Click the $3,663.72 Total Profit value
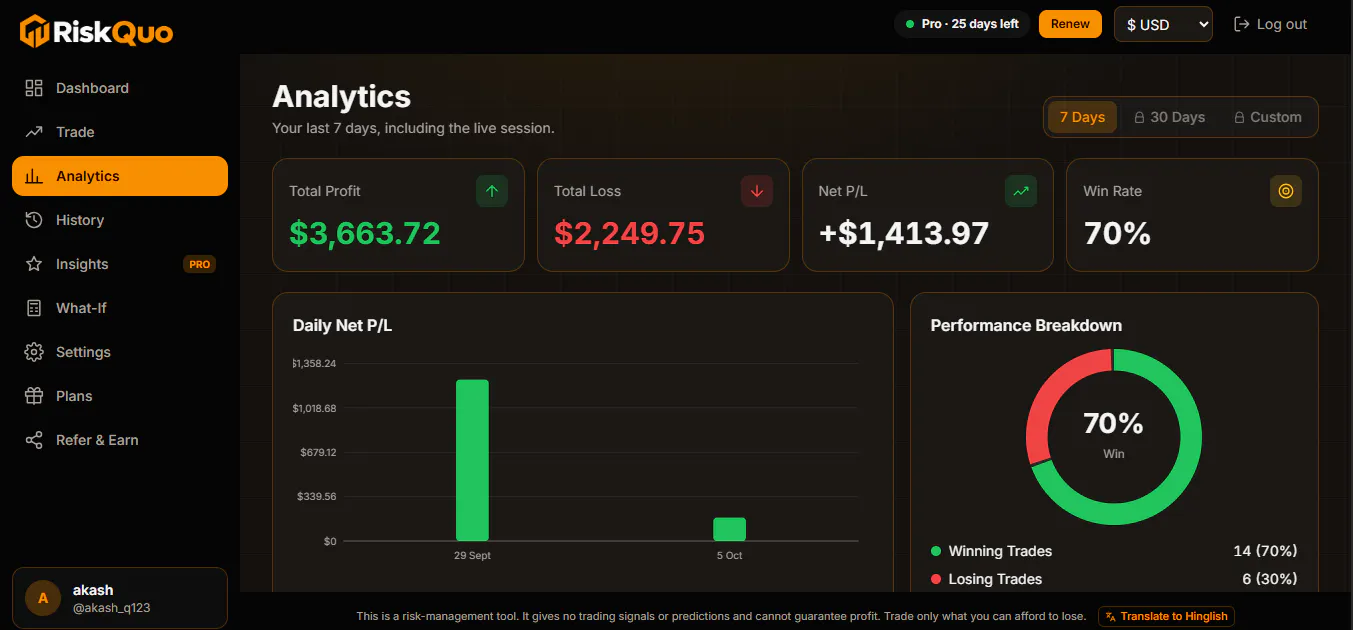Screen dimensions: 1353x630 point(365,233)
